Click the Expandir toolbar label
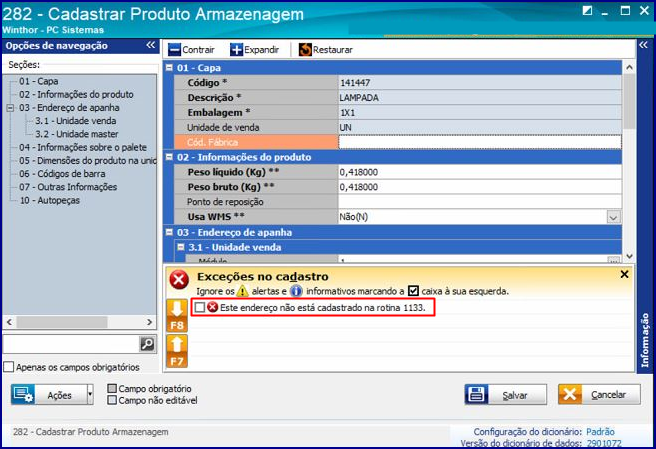Image resolution: width=656 pixels, height=449 pixels. 261,50
